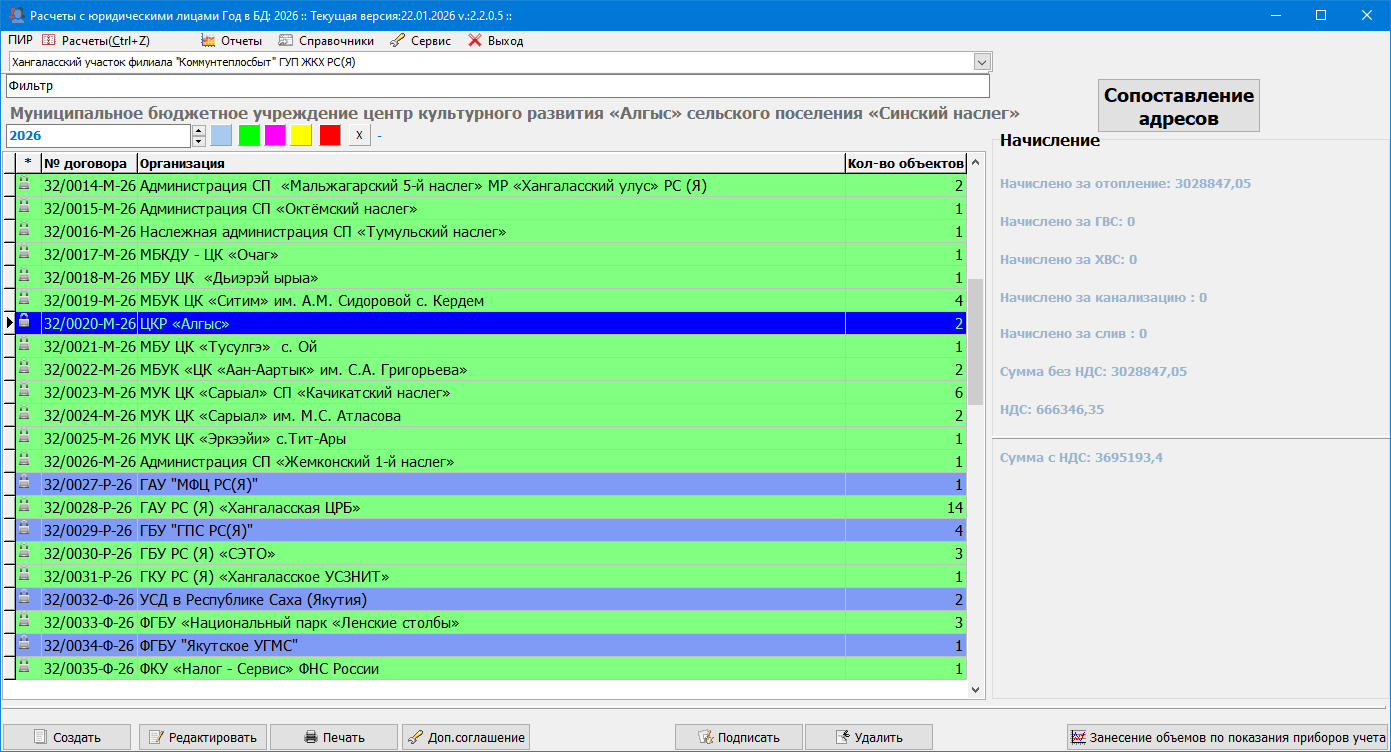Click the X button to clear the color filter
Image resolution: width=1391 pixels, height=752 pixels.
point(360,136)
